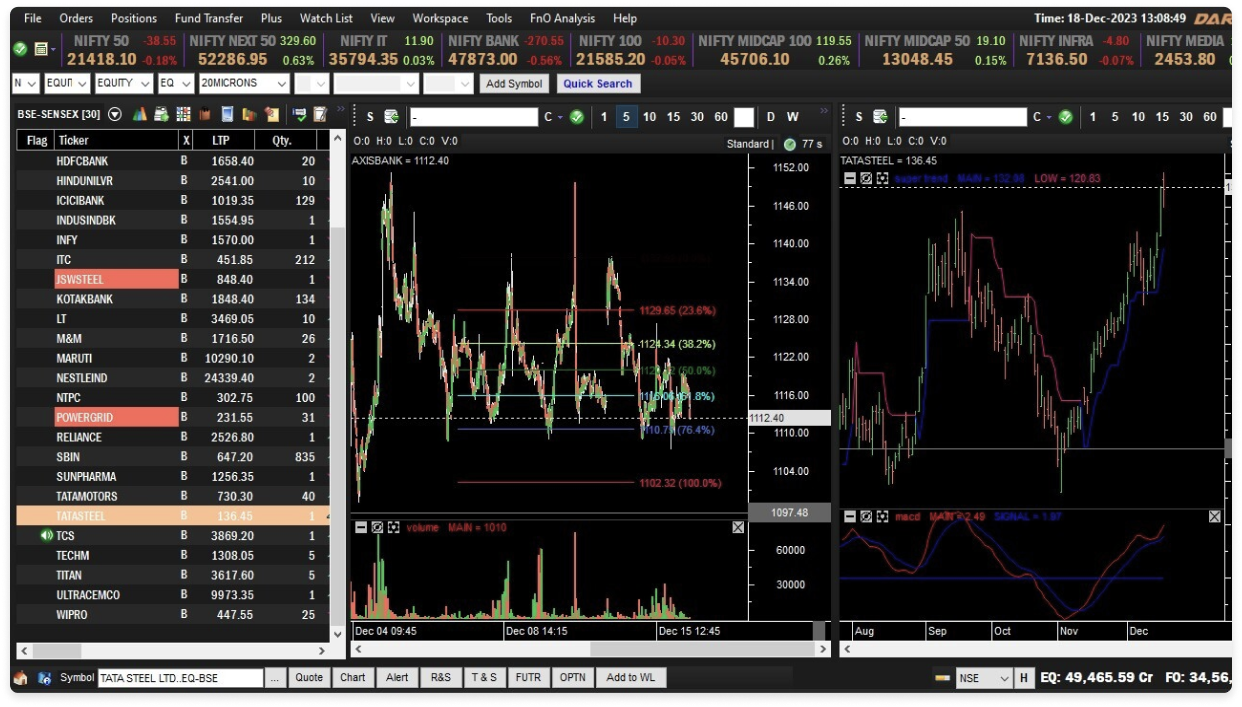The image size is (1242, 707).
Task: Close the MACD indicator panel
Action: (x=1214, y=517)
